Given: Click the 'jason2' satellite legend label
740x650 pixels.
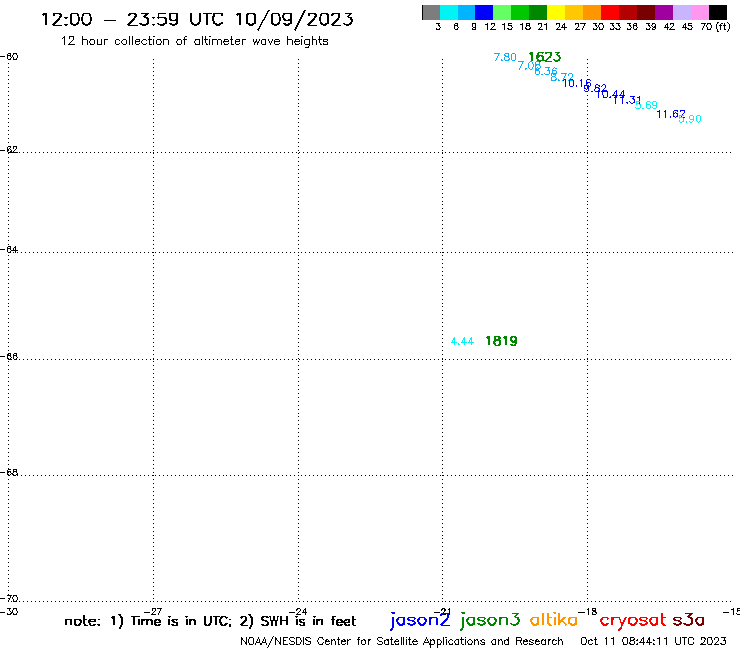Looking at the screenshot, I should pos(420,621).
